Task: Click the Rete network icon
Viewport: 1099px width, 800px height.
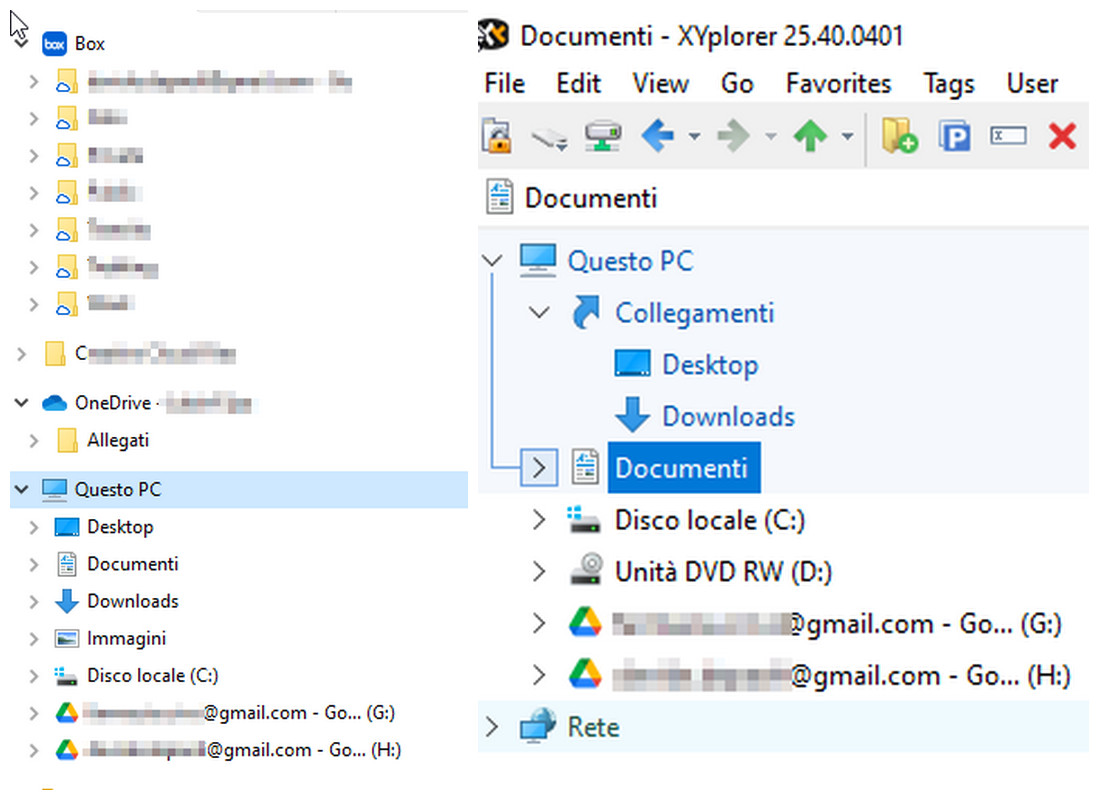Action: click(x=538, y=725)
